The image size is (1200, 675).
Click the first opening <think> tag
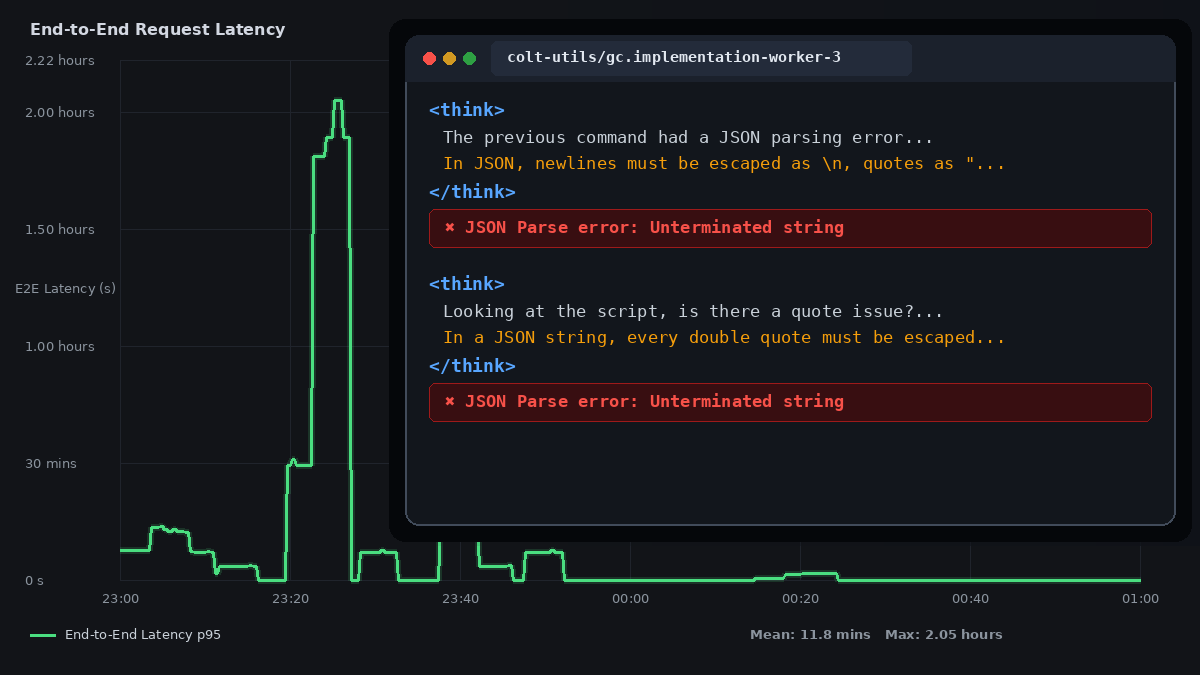pyautogui.click(x=467, y=110)
